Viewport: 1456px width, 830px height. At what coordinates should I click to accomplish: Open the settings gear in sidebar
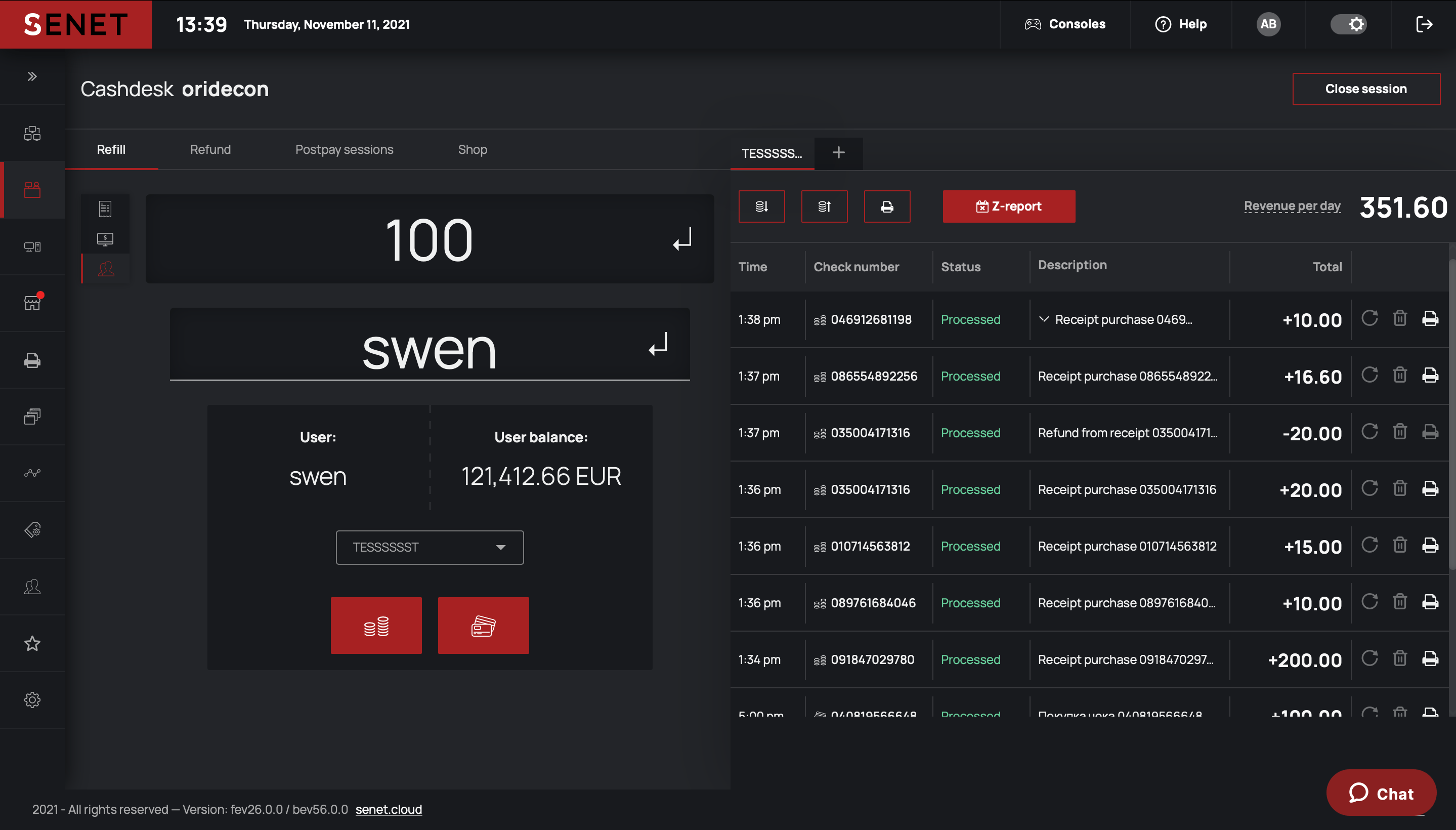pyautogui.click(x=32, y=699)
